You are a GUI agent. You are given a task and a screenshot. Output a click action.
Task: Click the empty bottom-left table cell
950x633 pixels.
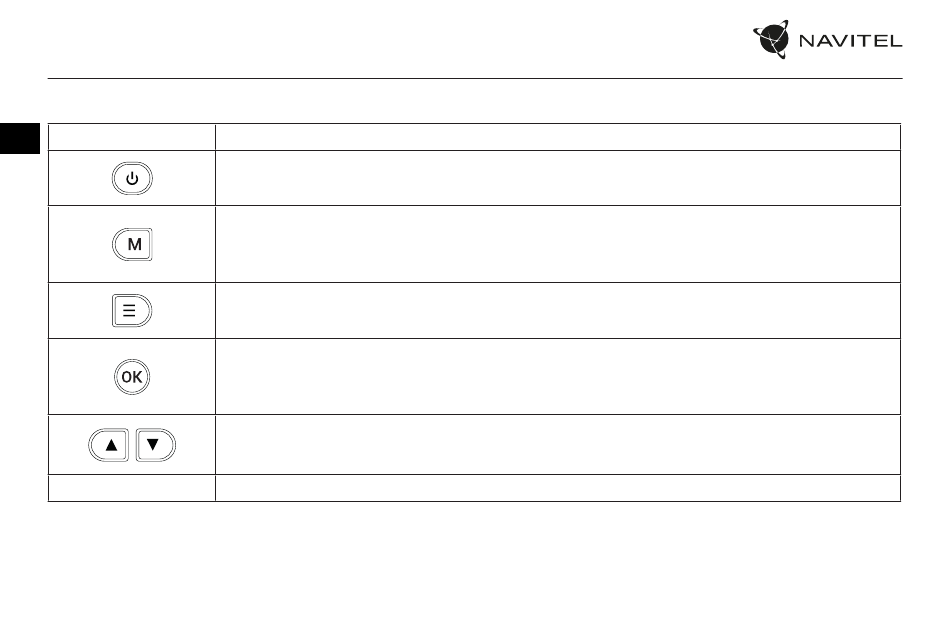coord(131,488)
